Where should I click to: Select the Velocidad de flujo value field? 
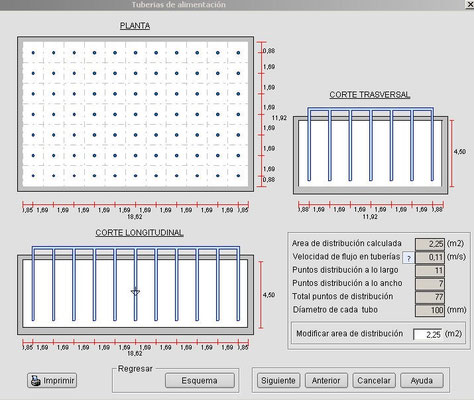pos(430,257)
